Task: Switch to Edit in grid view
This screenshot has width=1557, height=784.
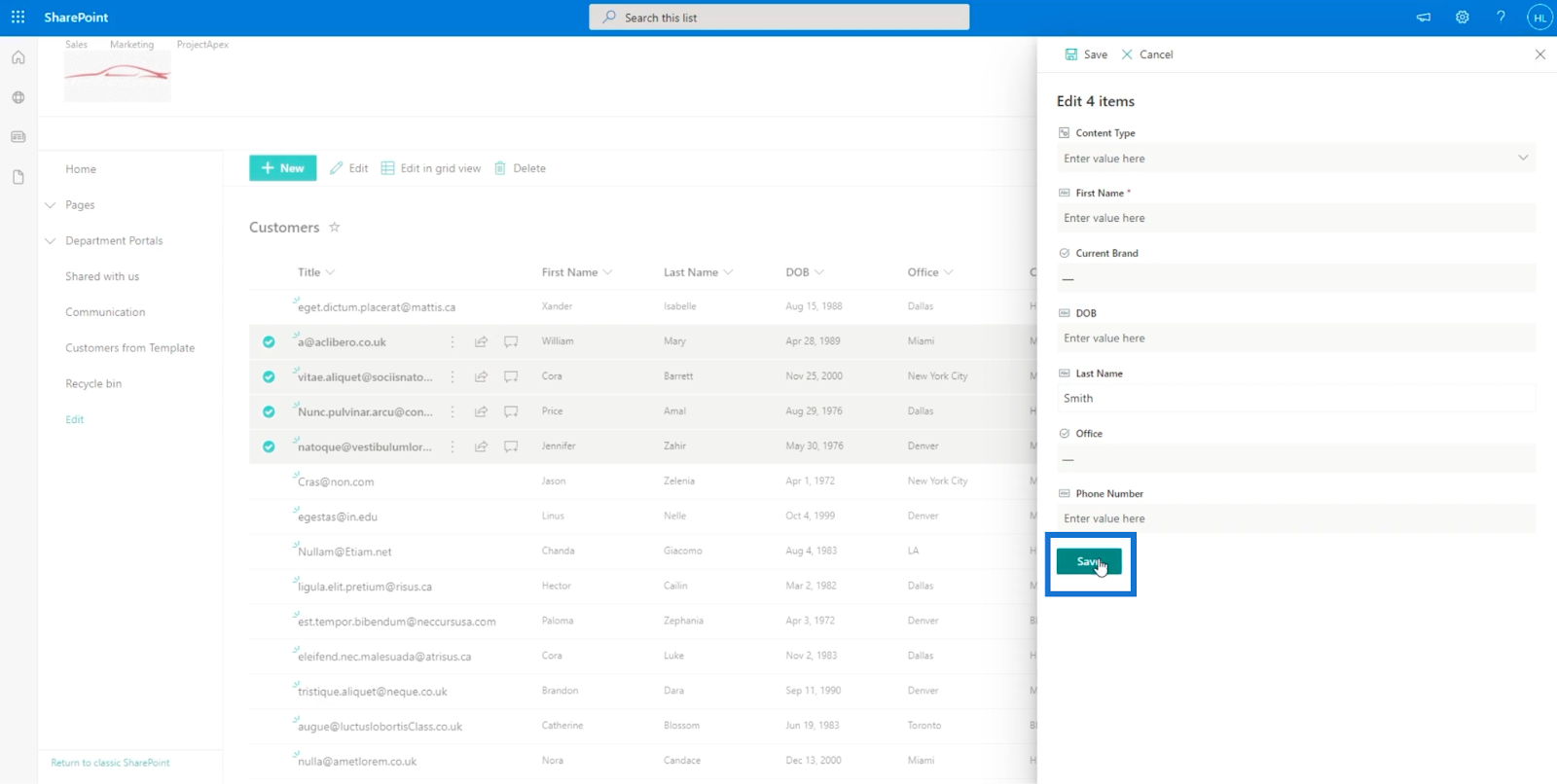Action: pyautogui.click(x=431, y=168)
